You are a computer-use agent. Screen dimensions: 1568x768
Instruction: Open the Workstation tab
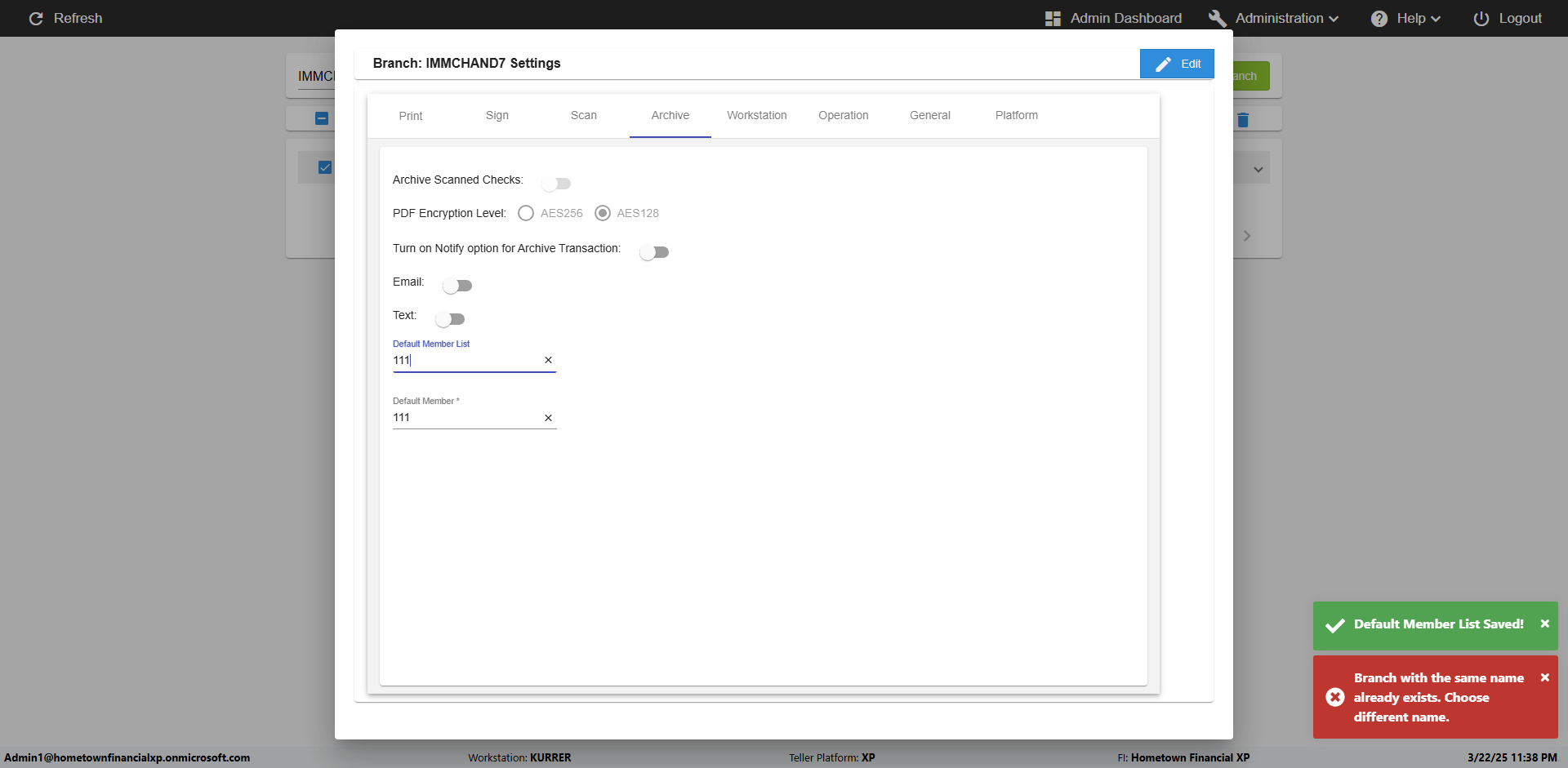(757, 116)
